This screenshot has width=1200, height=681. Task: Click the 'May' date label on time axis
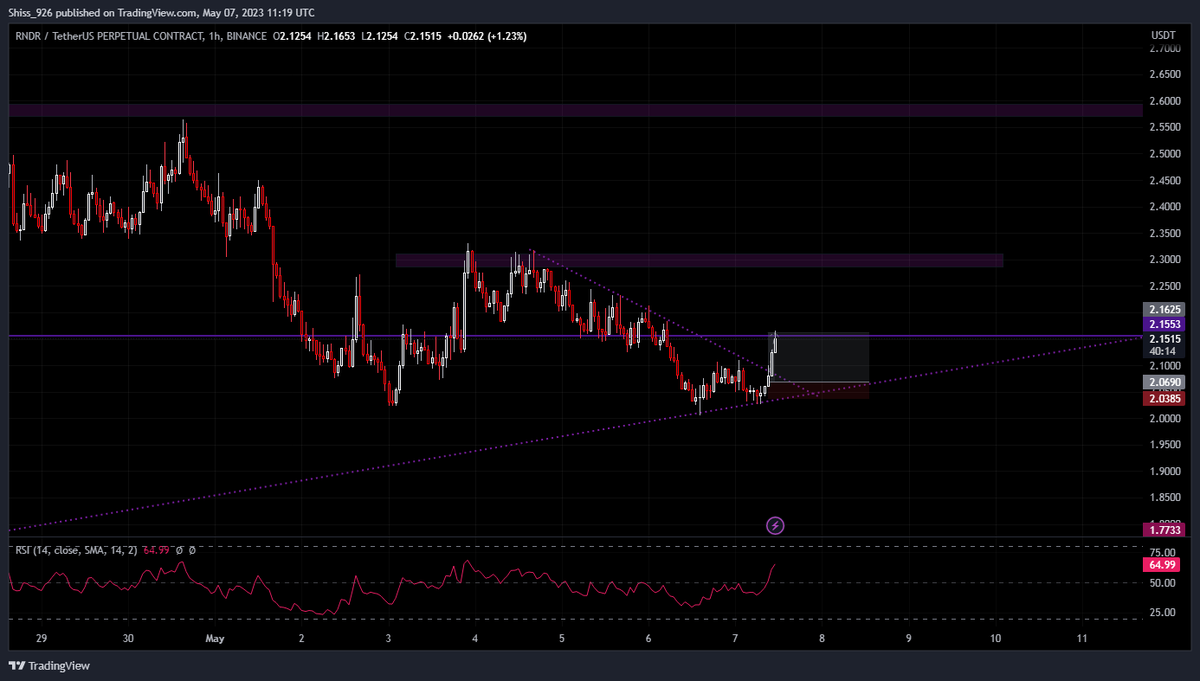215,637
